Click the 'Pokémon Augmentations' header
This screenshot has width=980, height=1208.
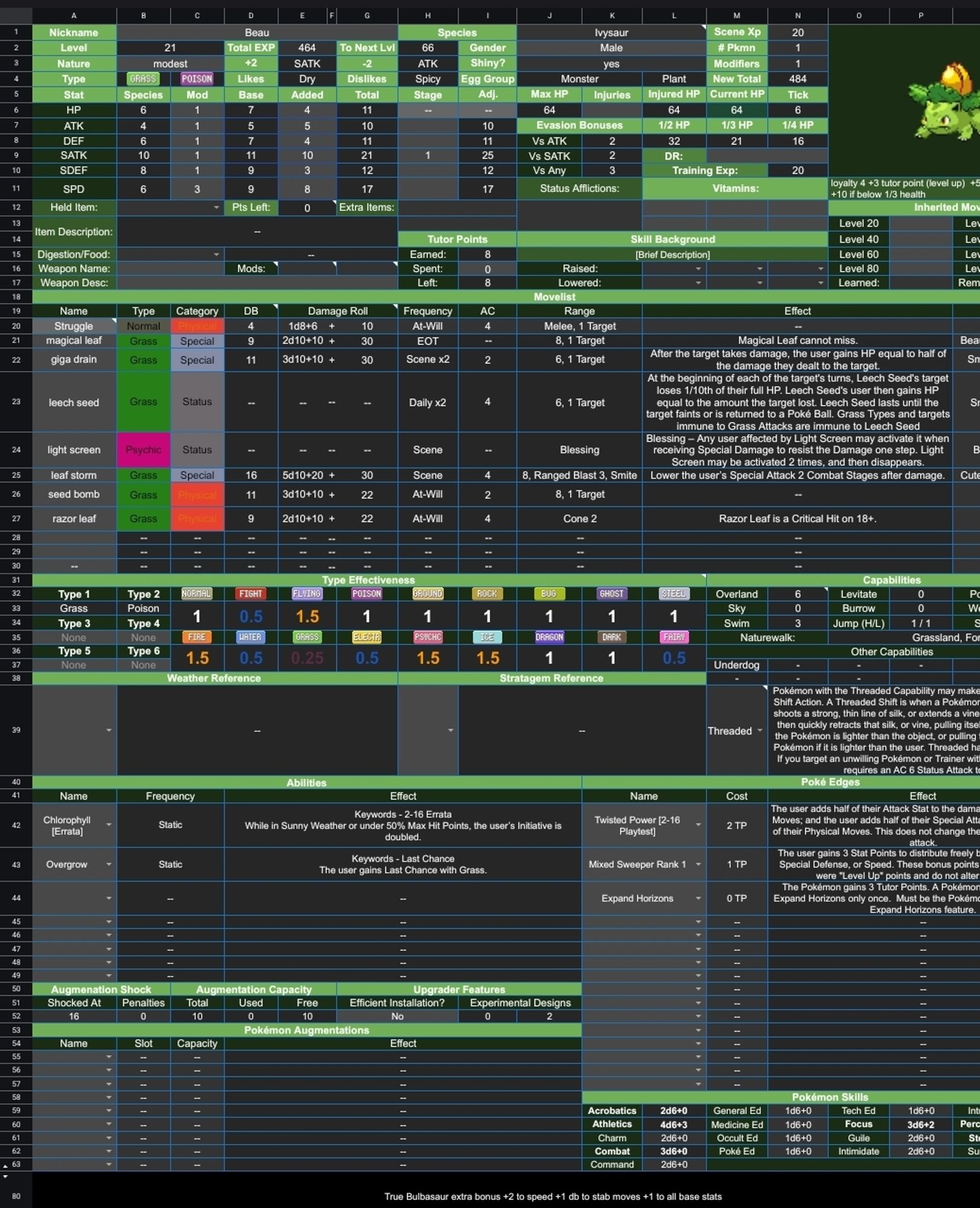coord(307,1030)
